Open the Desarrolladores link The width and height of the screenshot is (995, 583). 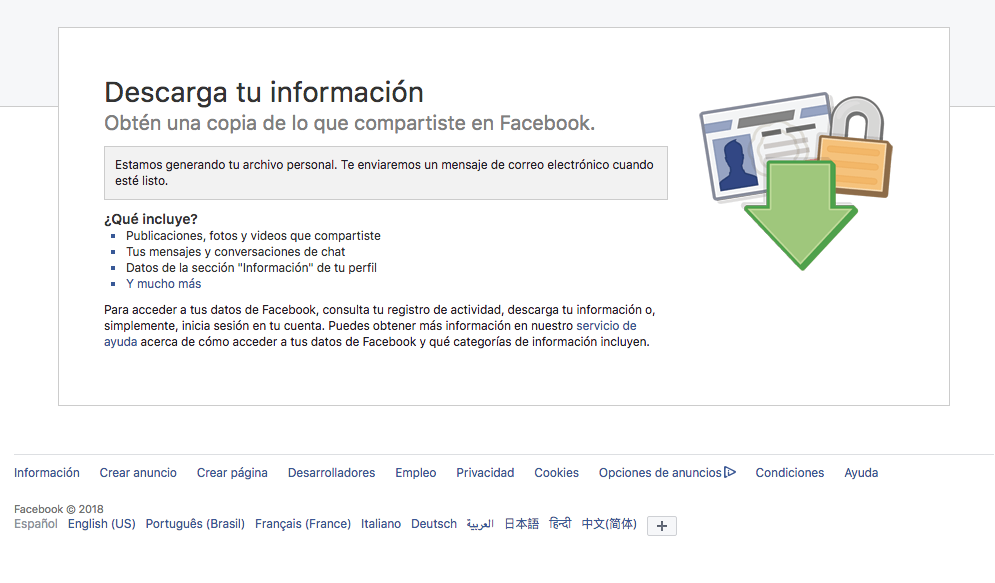point(331,472)
